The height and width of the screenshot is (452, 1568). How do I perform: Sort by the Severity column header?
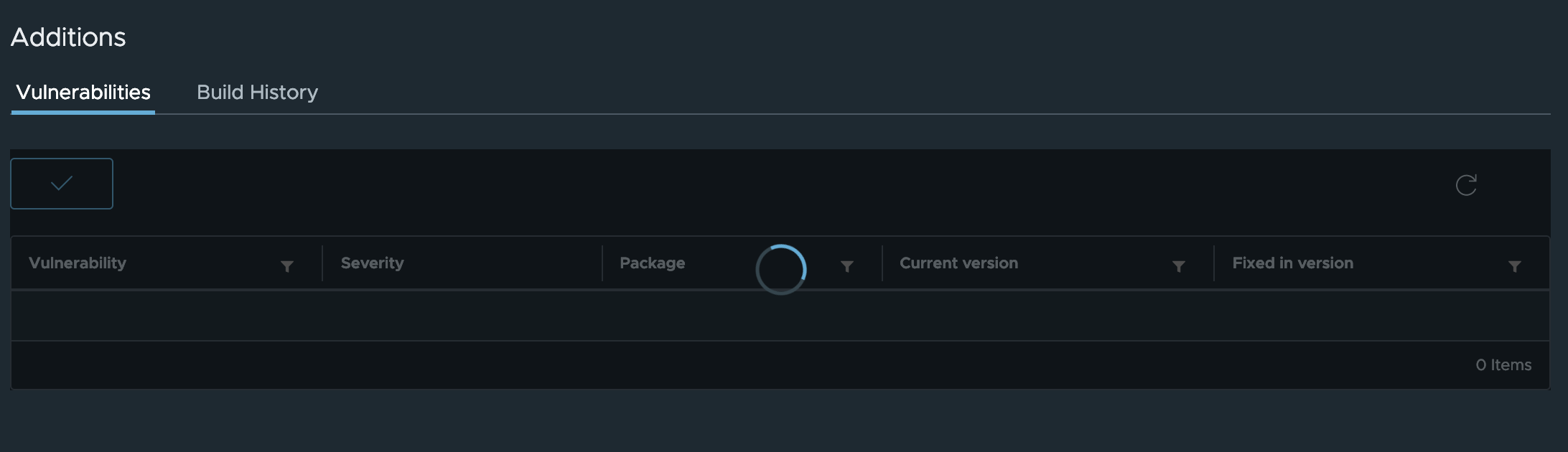click(373, 263)
